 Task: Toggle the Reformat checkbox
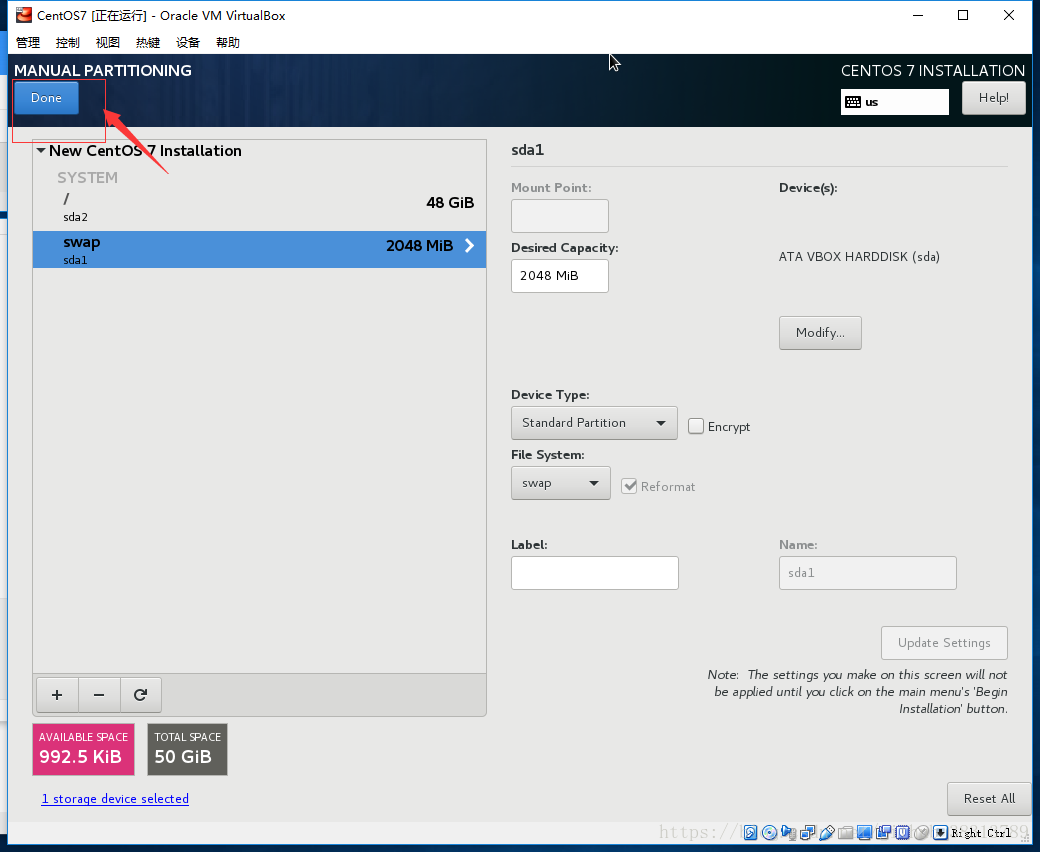point(629,486)
